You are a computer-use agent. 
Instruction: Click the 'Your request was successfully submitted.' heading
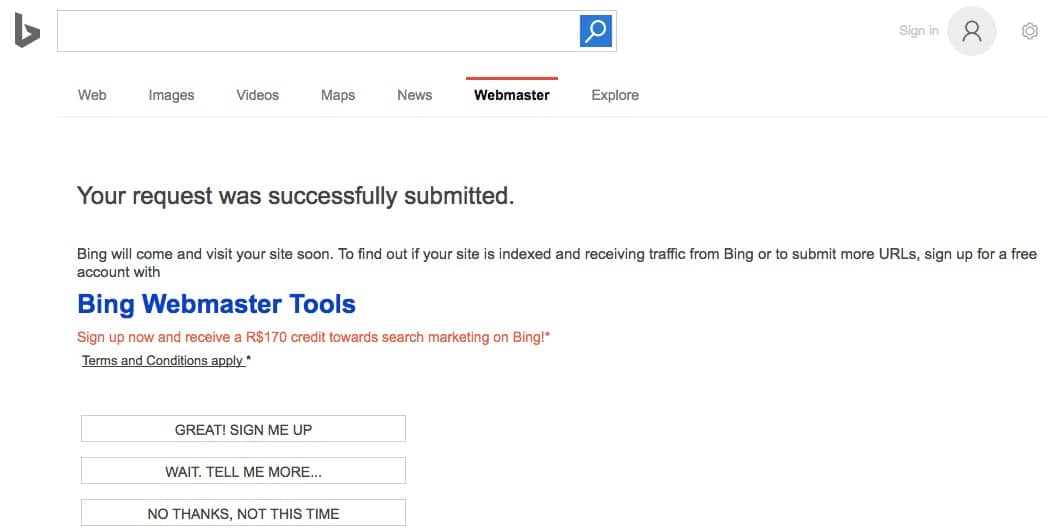point(295,196)
